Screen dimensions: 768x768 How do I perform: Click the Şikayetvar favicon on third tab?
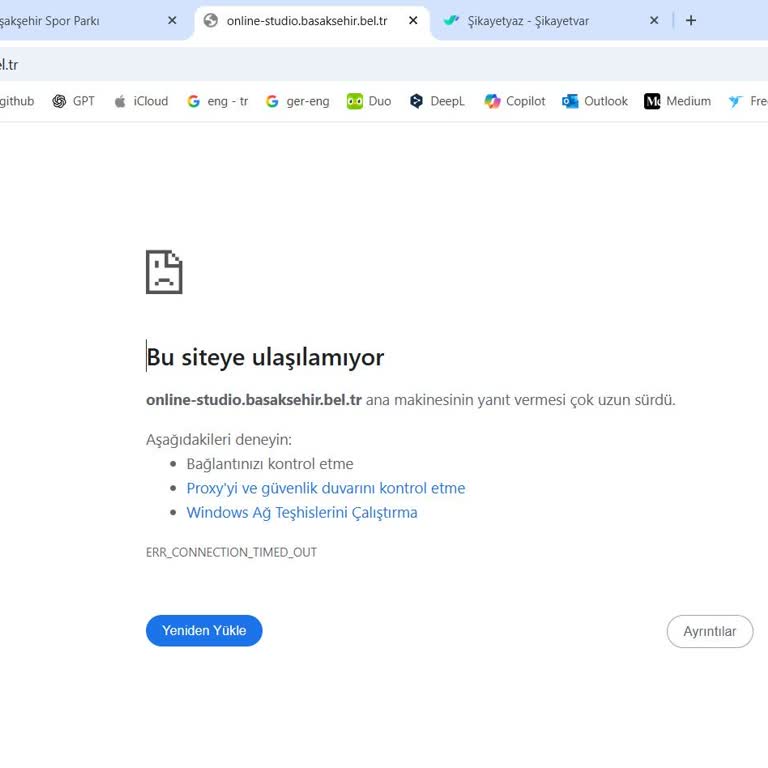tap(451, 21)
